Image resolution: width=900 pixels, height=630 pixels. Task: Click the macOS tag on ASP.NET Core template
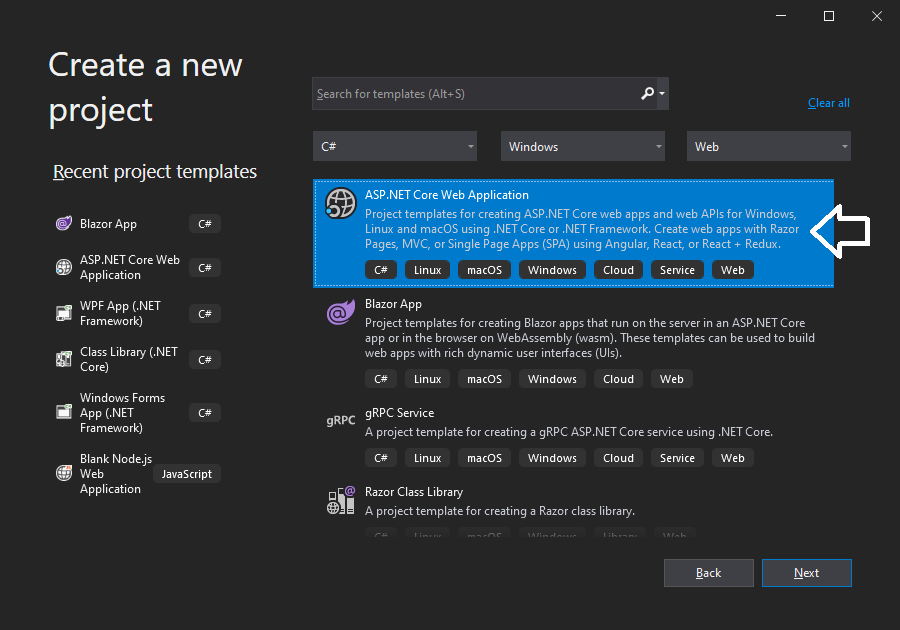coord(484,270)
